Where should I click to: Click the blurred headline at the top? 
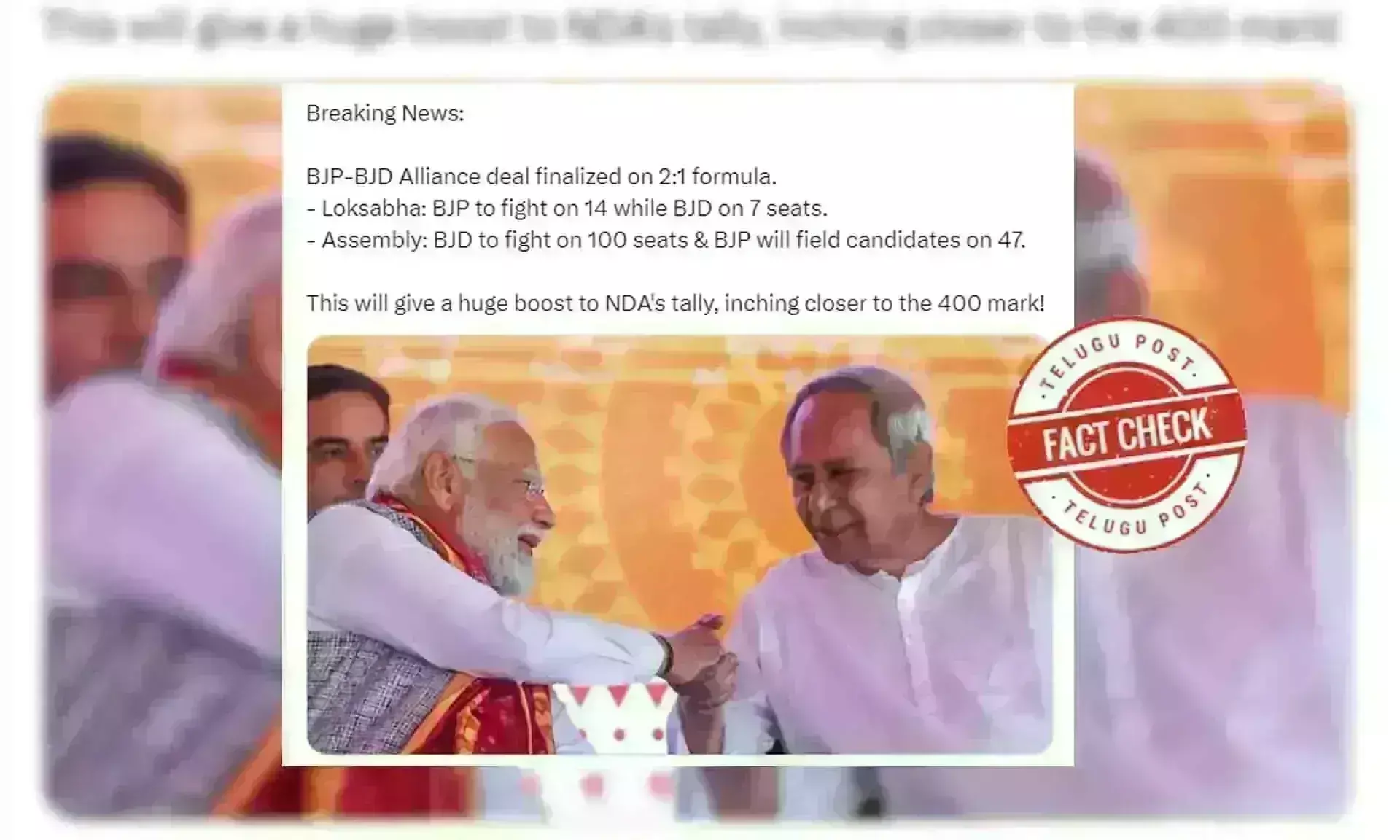(x=691, y=28)
